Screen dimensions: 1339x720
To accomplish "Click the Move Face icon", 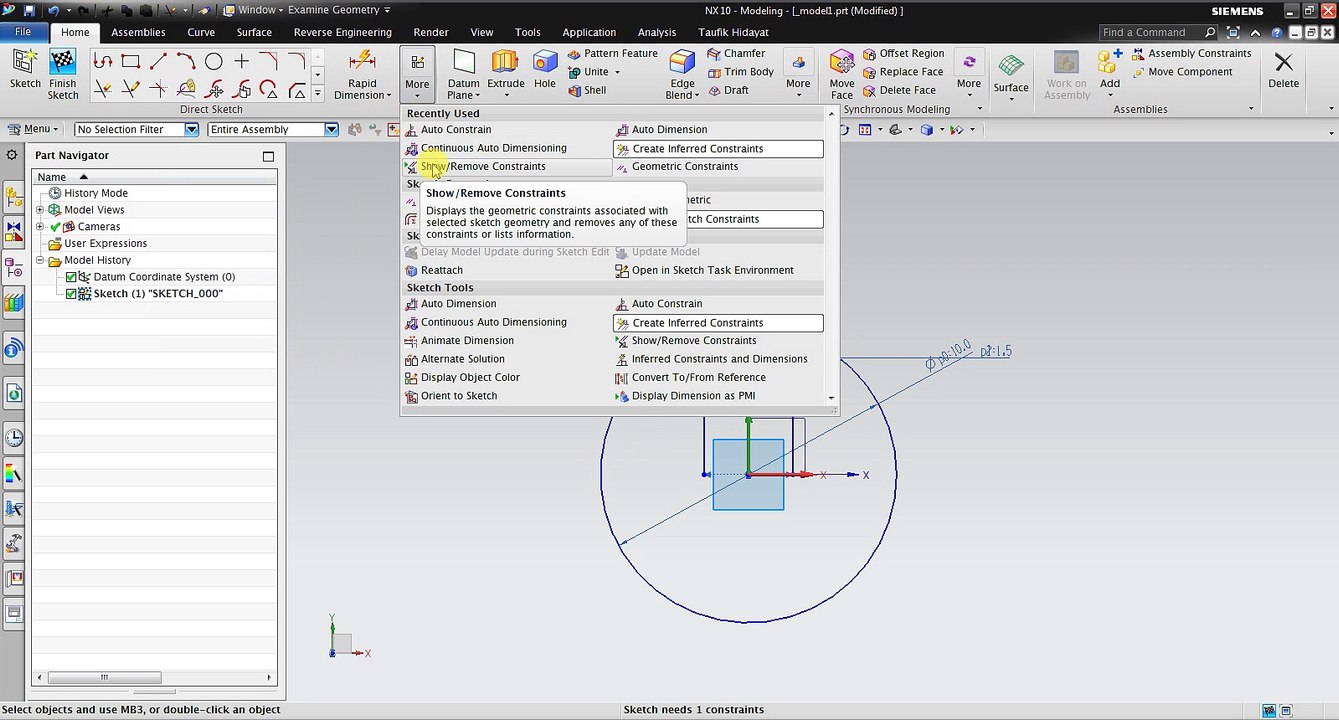I will (842, 62).
